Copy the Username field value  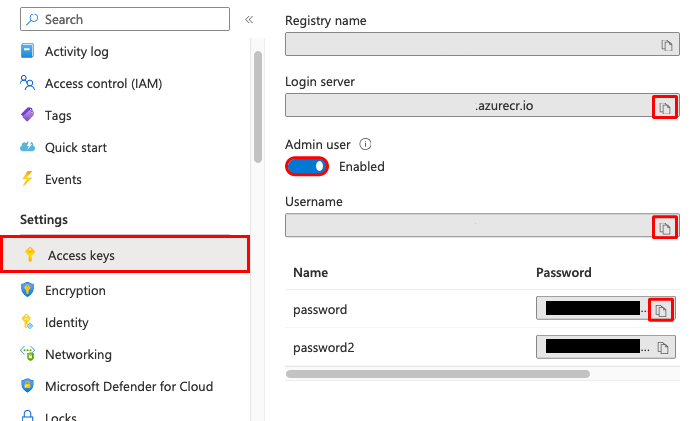pos(665,228)
